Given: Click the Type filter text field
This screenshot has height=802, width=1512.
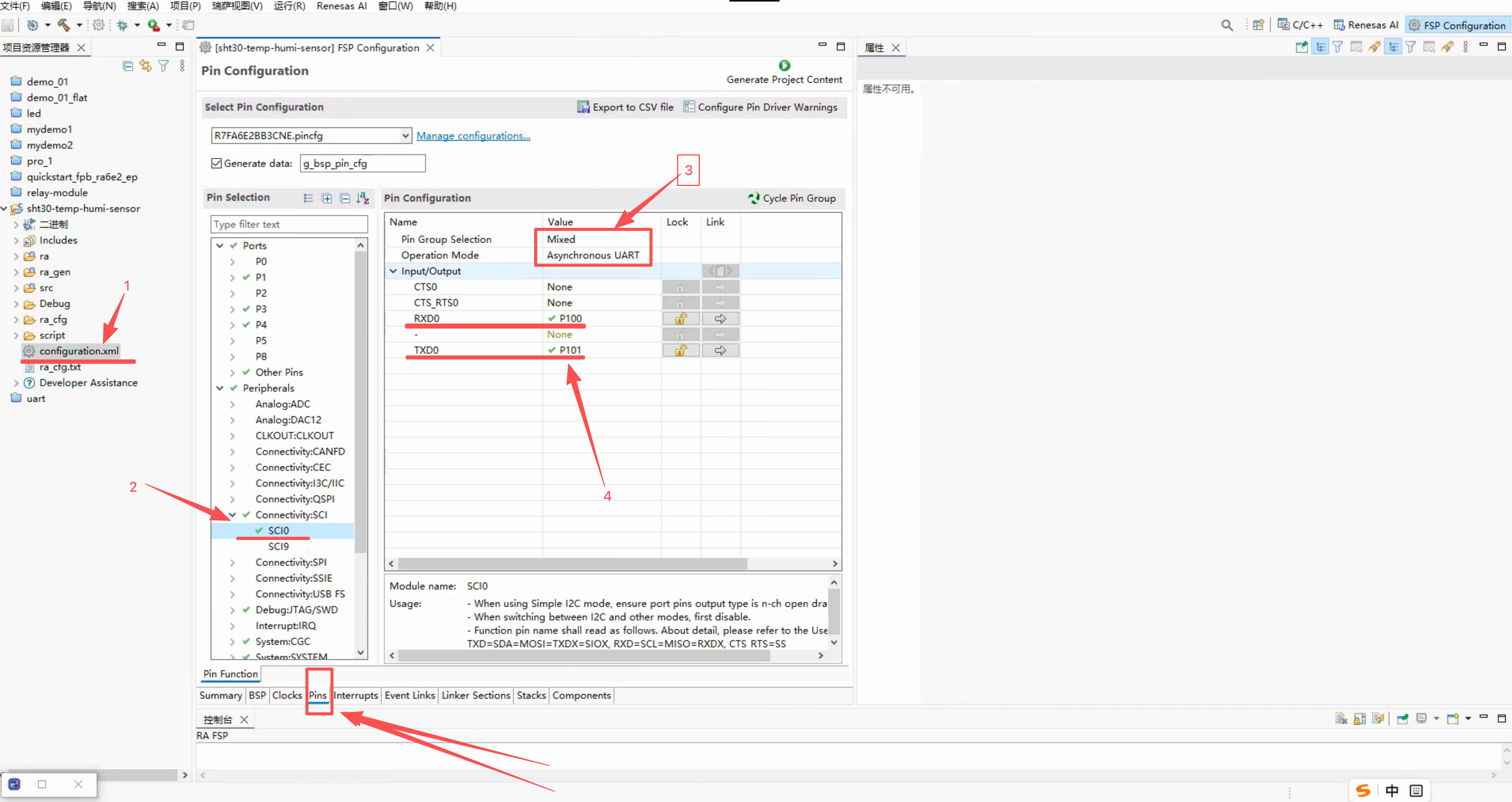Looking at the screenshot, I should click(289, 224).
